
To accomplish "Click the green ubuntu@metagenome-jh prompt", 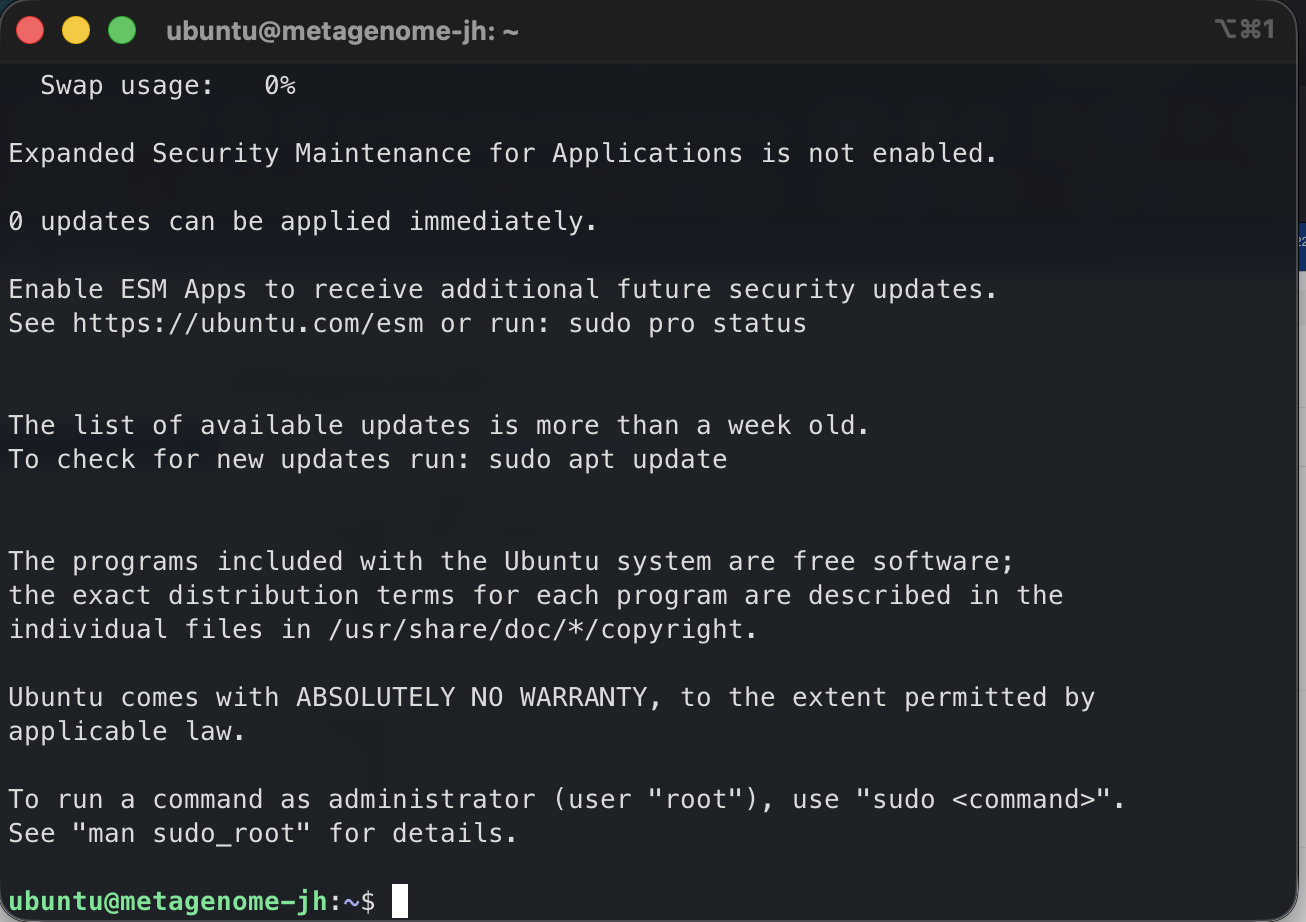I will (167, 902).
